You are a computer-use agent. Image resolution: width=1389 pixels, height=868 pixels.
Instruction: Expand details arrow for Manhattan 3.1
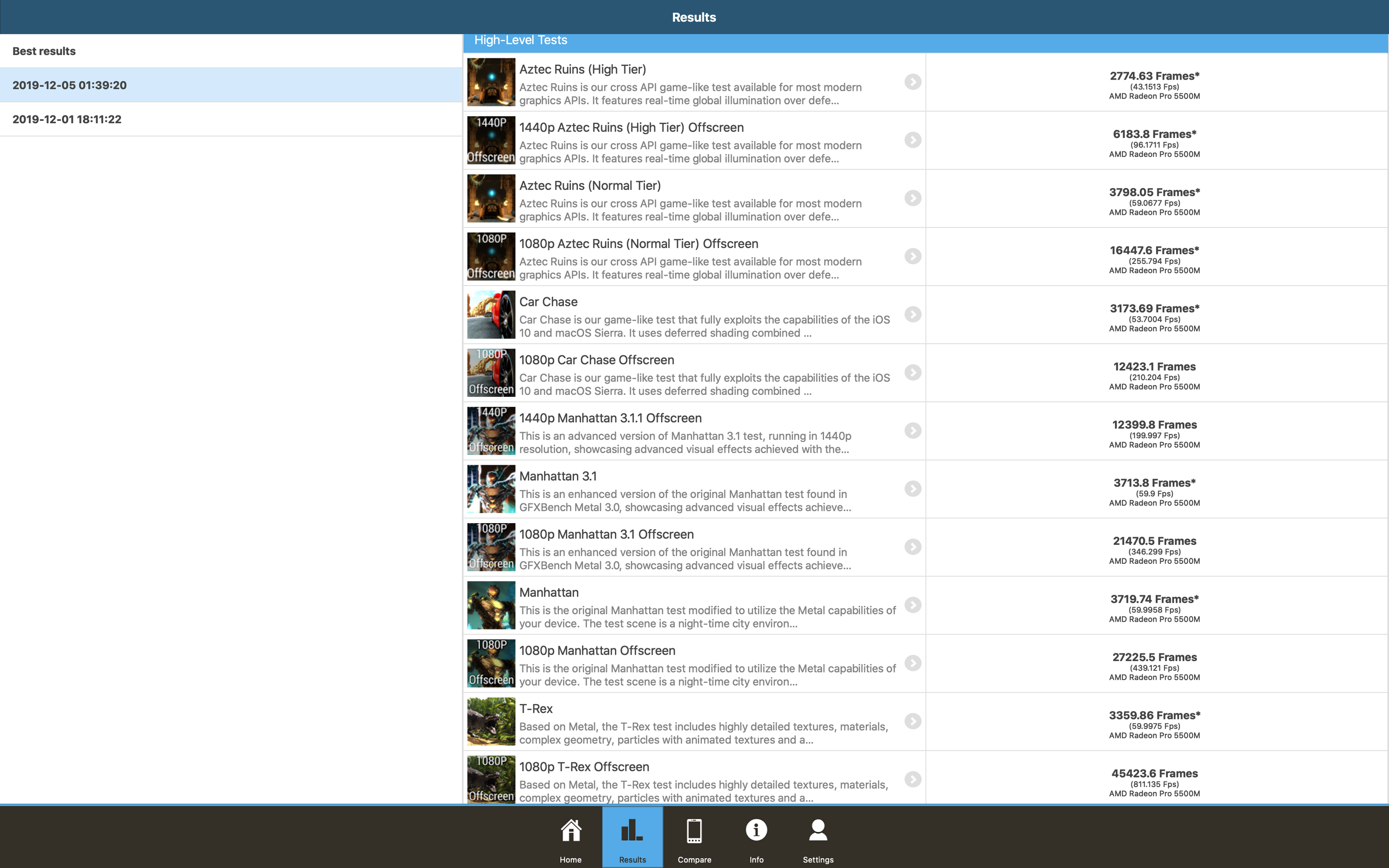point(913,488)
